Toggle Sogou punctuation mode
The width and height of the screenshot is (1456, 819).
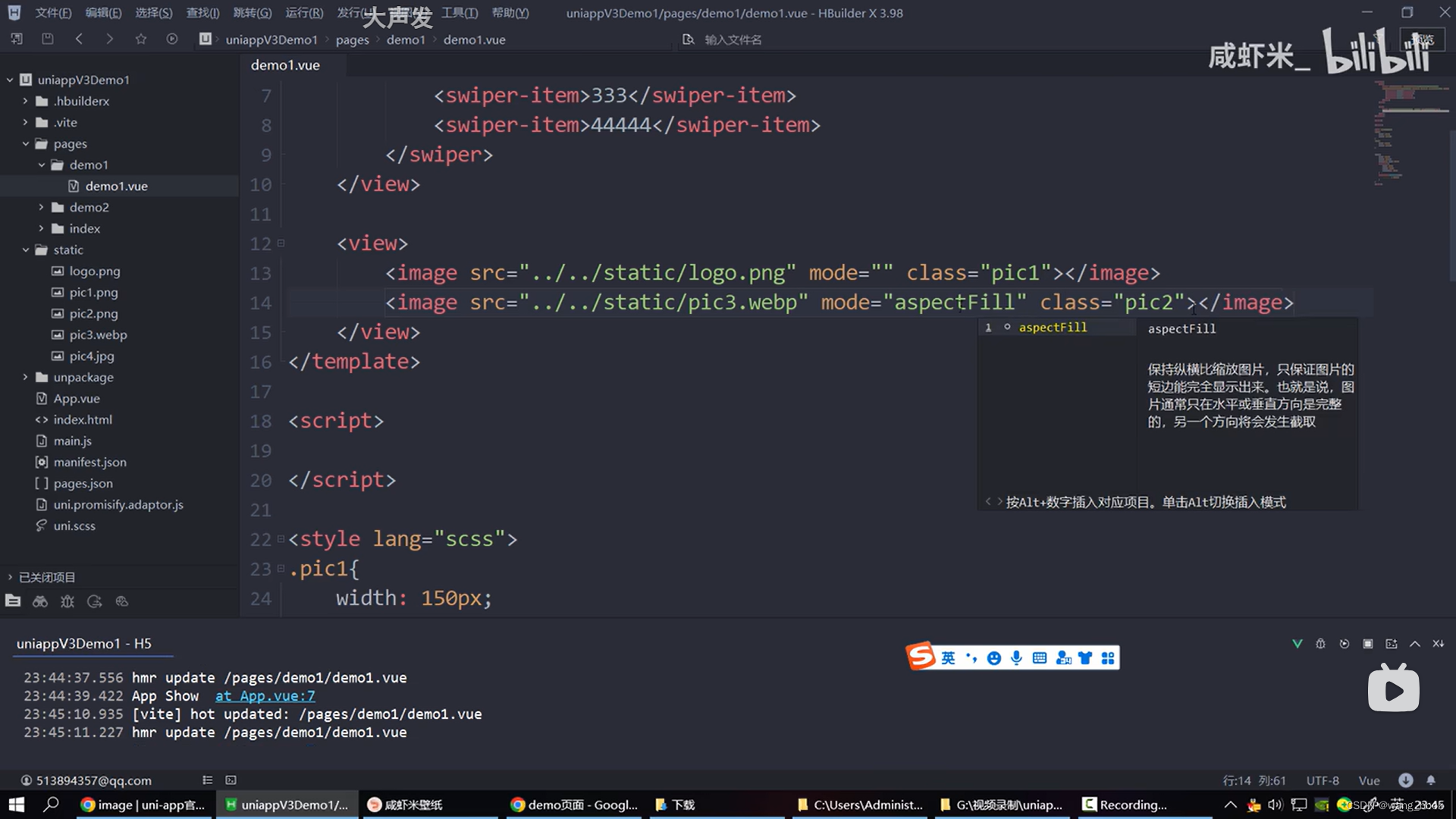click(x=971, y=657)
